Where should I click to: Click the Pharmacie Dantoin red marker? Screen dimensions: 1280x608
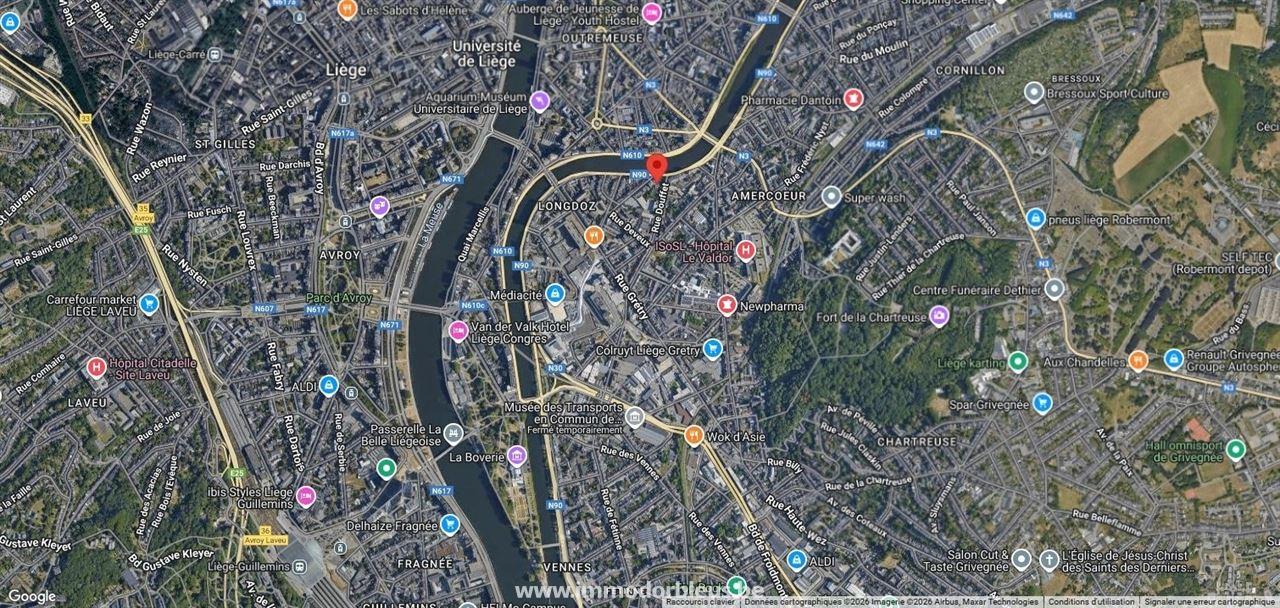coord(853,98)
